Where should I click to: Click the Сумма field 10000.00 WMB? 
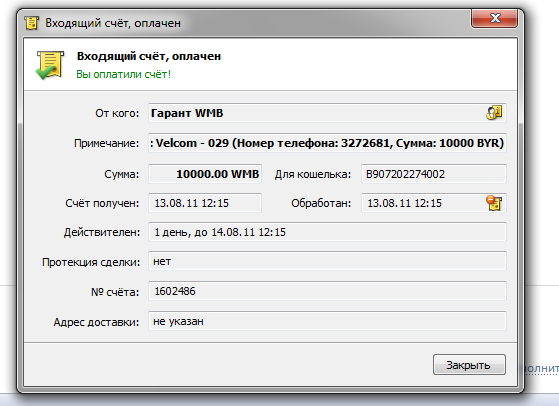205,174
